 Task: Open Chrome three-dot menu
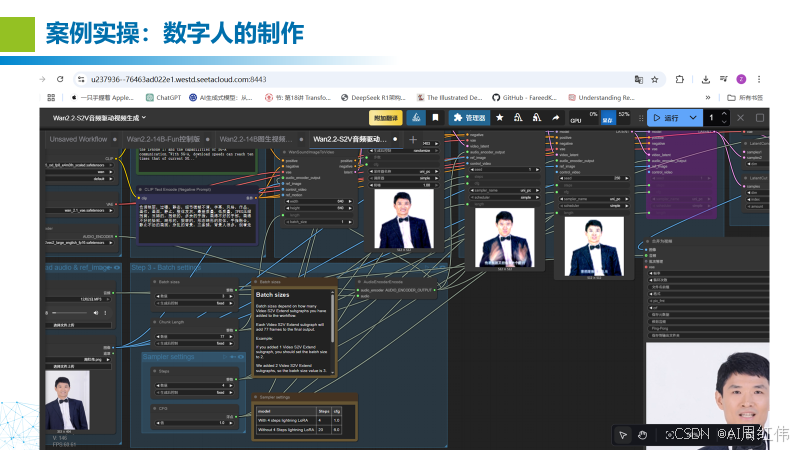[759, 79]
